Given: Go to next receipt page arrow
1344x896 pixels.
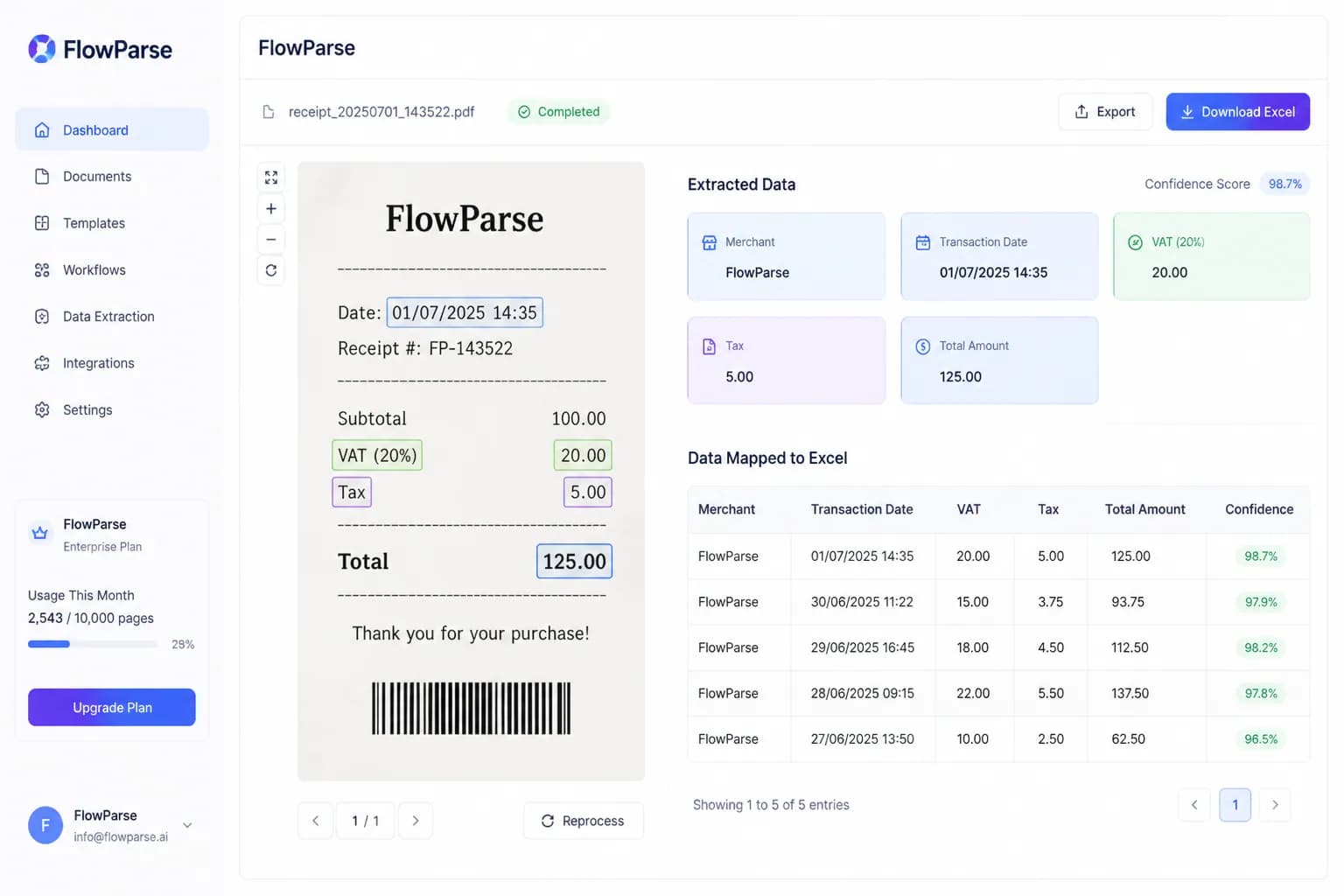Looking at the screenshot, I should tap(416, 821).
